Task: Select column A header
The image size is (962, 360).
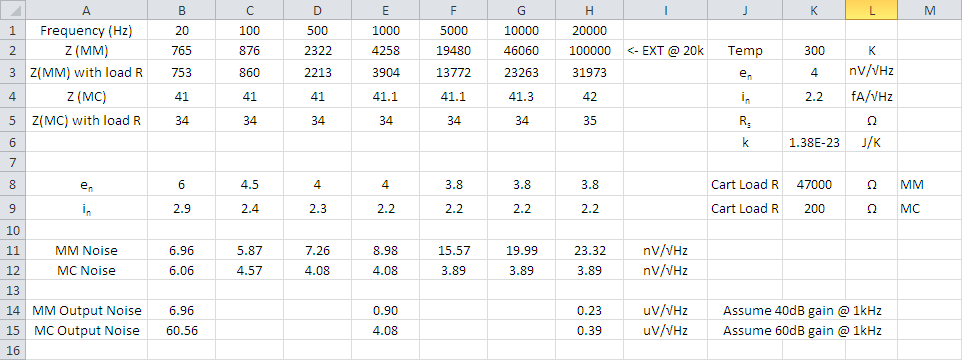Action: click(x=86, y=10)
